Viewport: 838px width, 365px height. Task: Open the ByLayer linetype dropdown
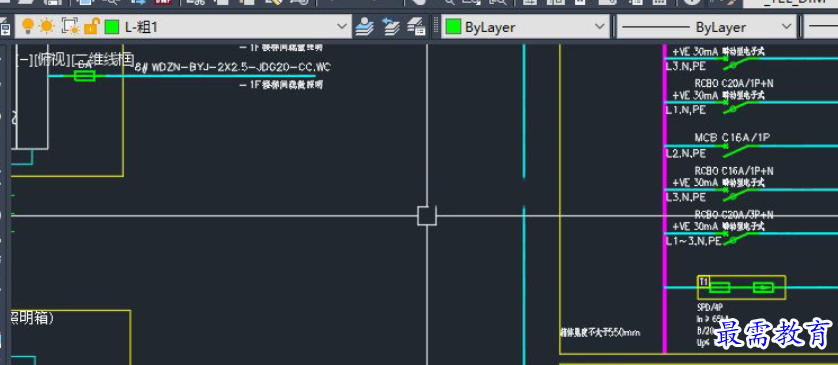[706, 27]
